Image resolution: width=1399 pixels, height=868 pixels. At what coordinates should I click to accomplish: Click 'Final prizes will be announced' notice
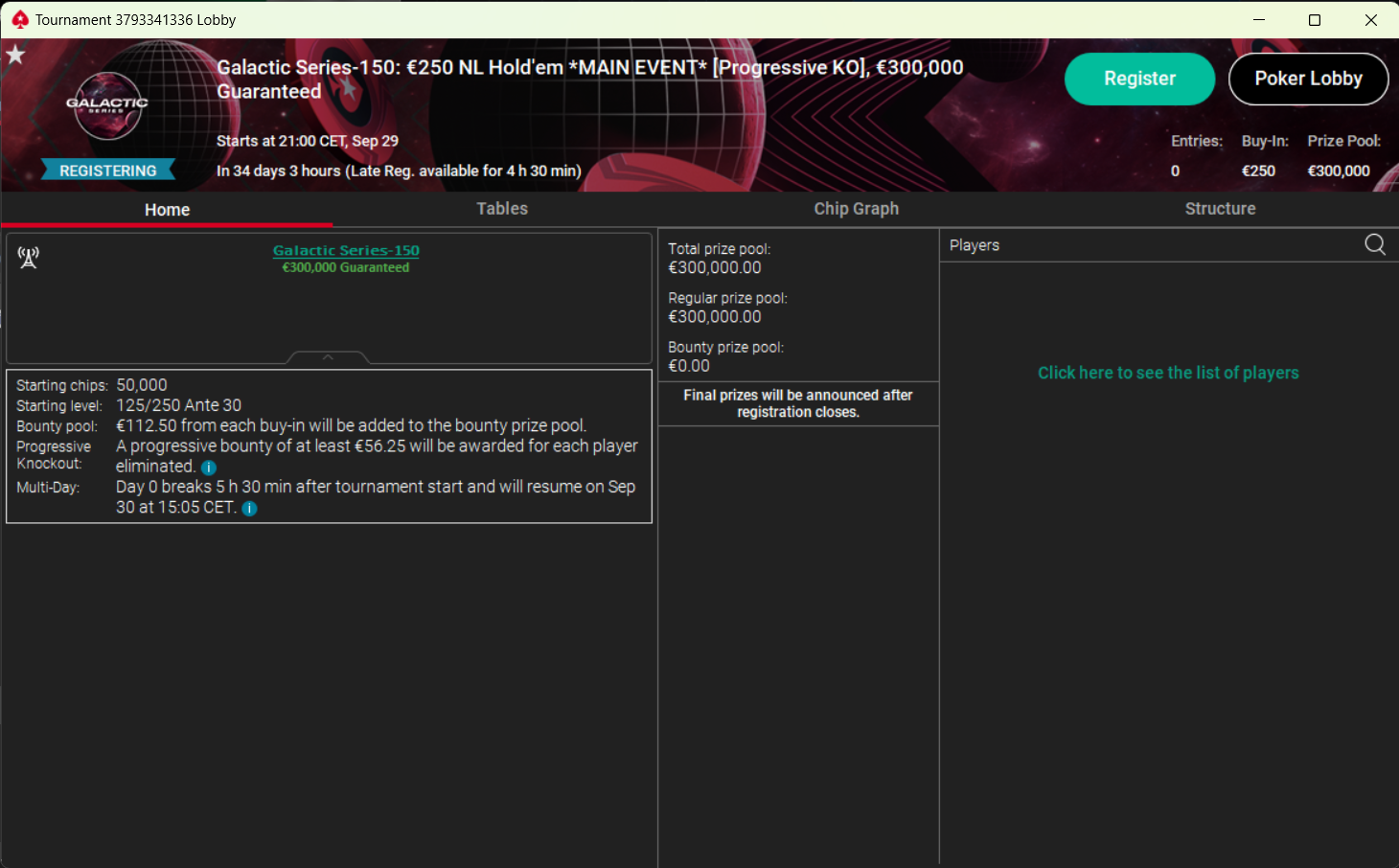click(798, 403)
